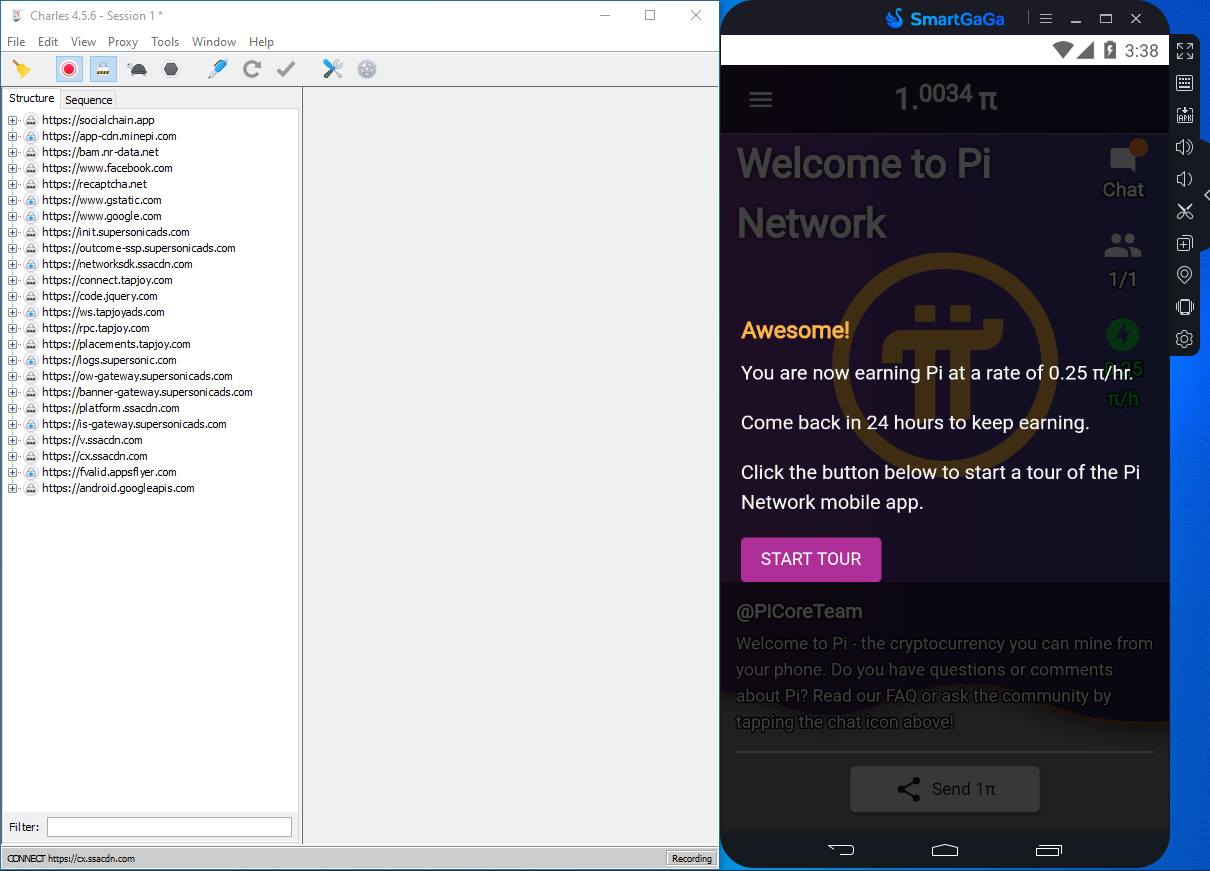The height and width of the screenshot is (871, 1210).
Task: Click the multi-window plus icon in SmartGaGa sidebar
Action: [x=1185, y=243]
